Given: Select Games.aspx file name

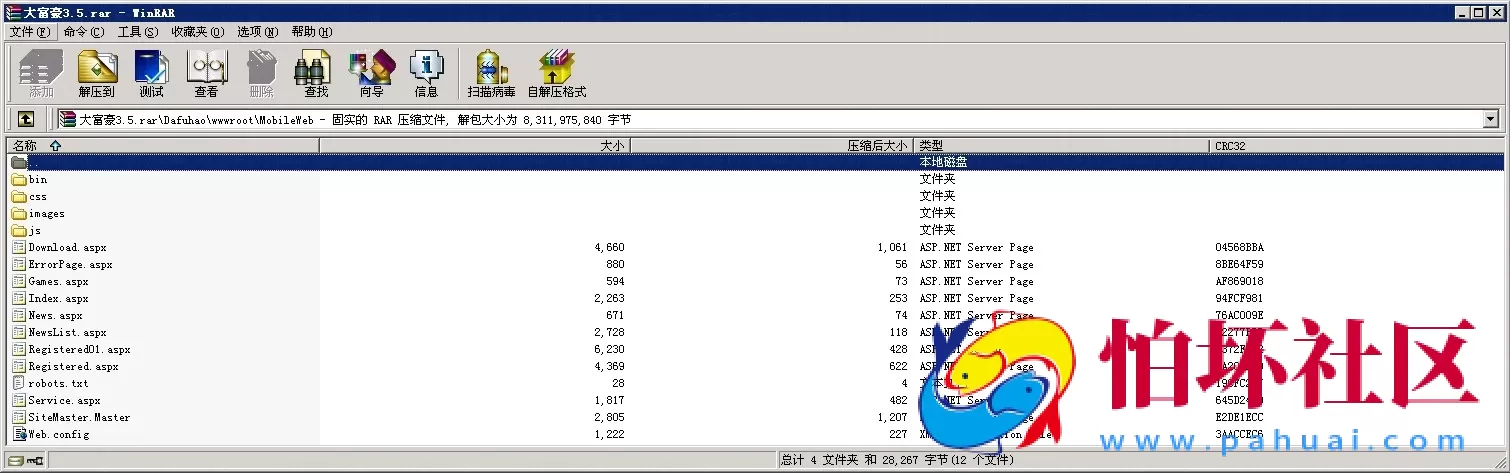Looking at the screenshot, I should click(58, 282).
